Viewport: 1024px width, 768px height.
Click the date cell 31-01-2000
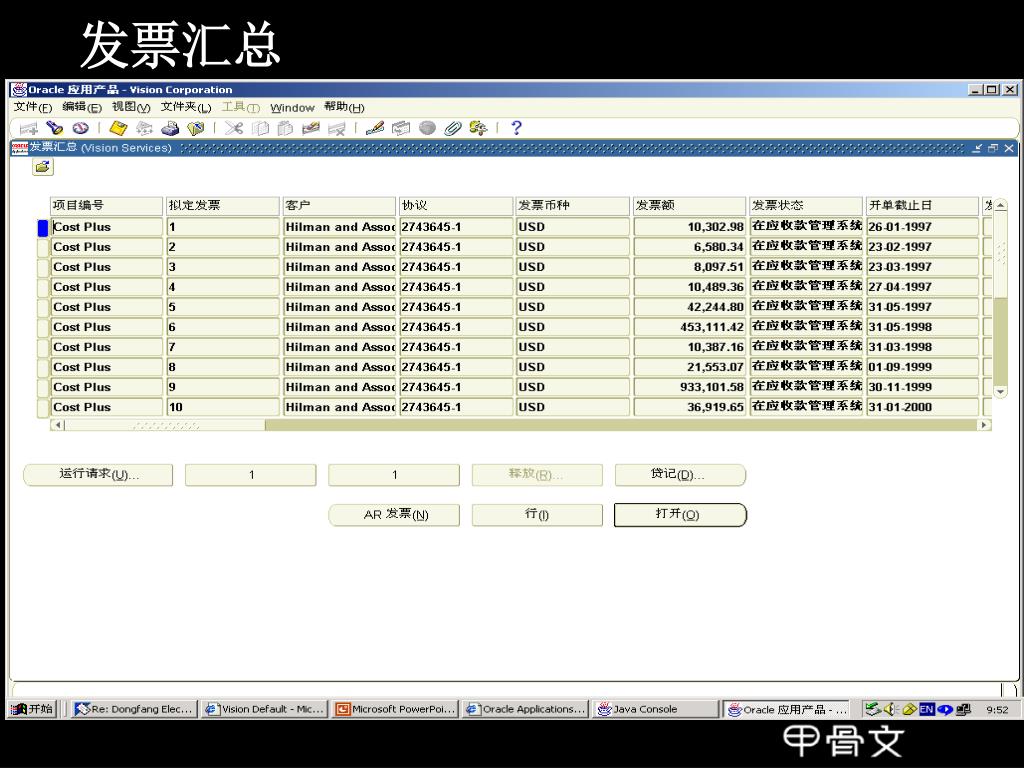click(921, 408)
